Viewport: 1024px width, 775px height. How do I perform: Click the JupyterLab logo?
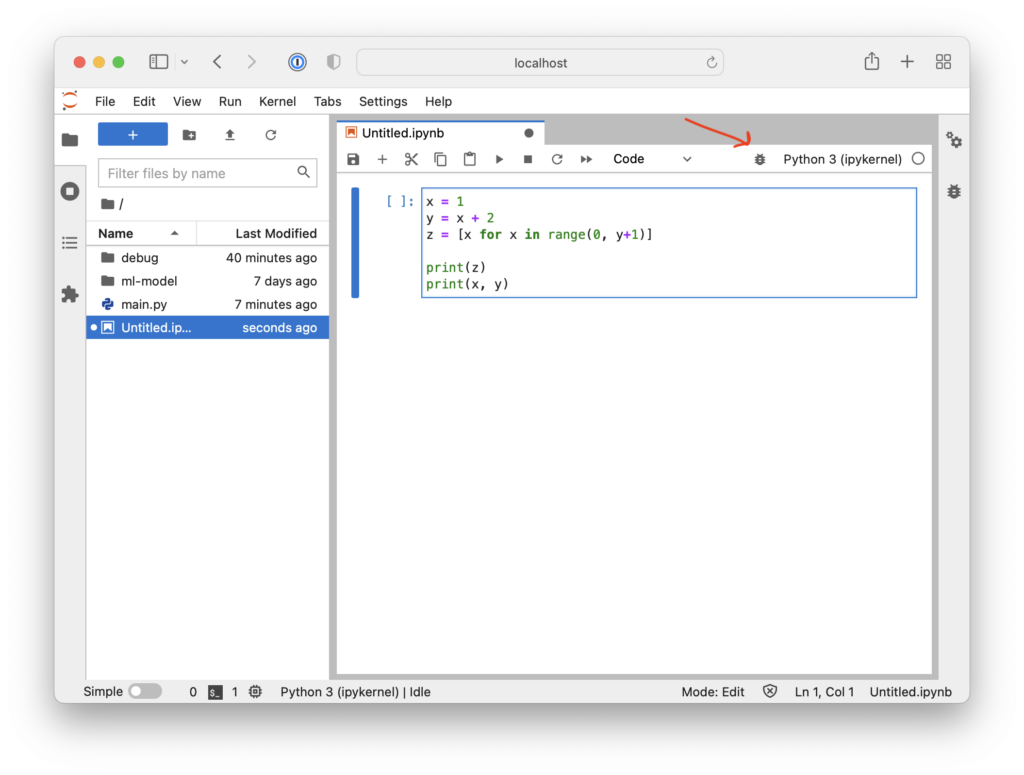70,101
